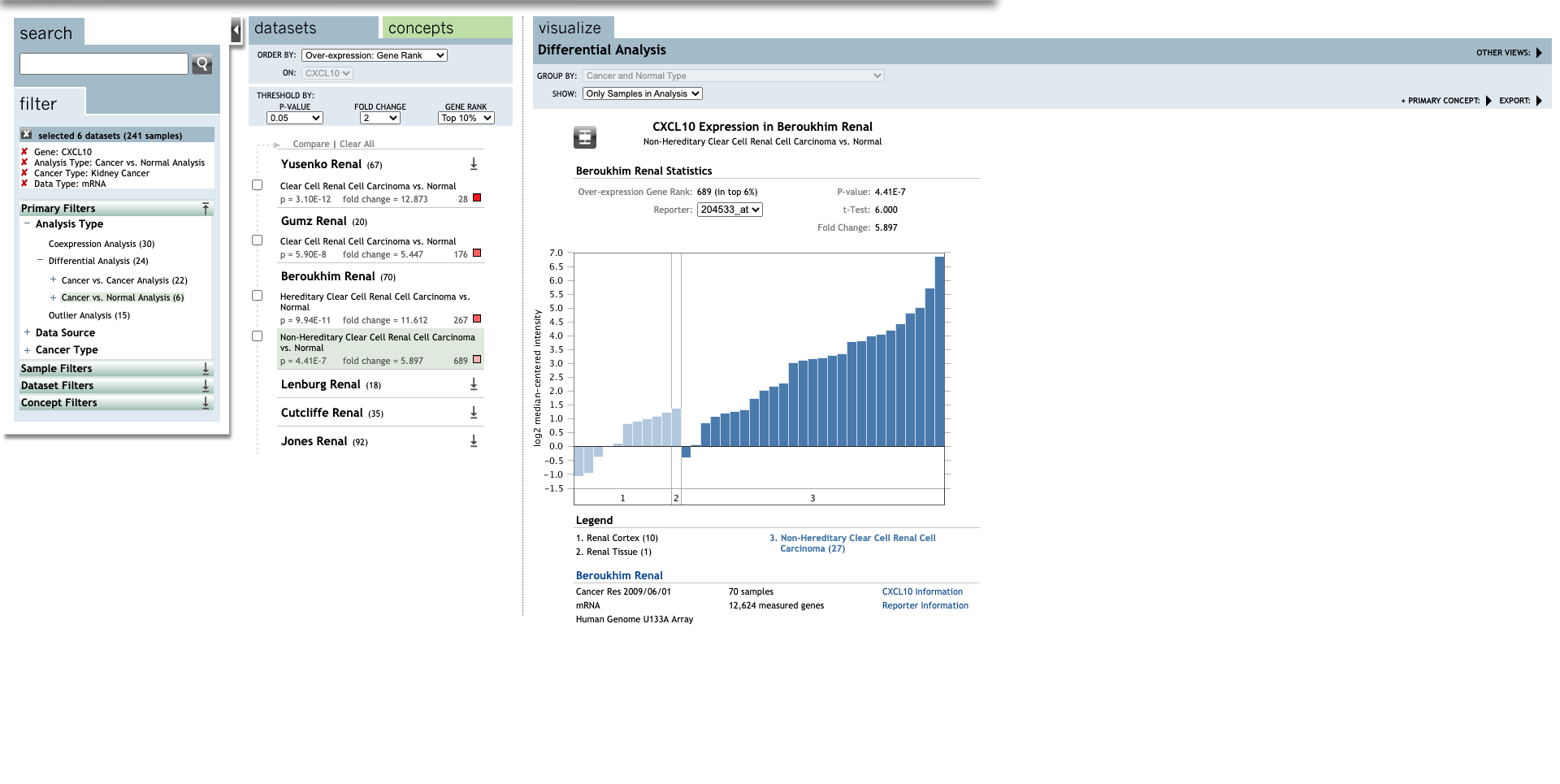Remove the Cancer Type: Kidney Cancer filter
The width and height of the screenshot is (1560, 784).
[24, 173]
